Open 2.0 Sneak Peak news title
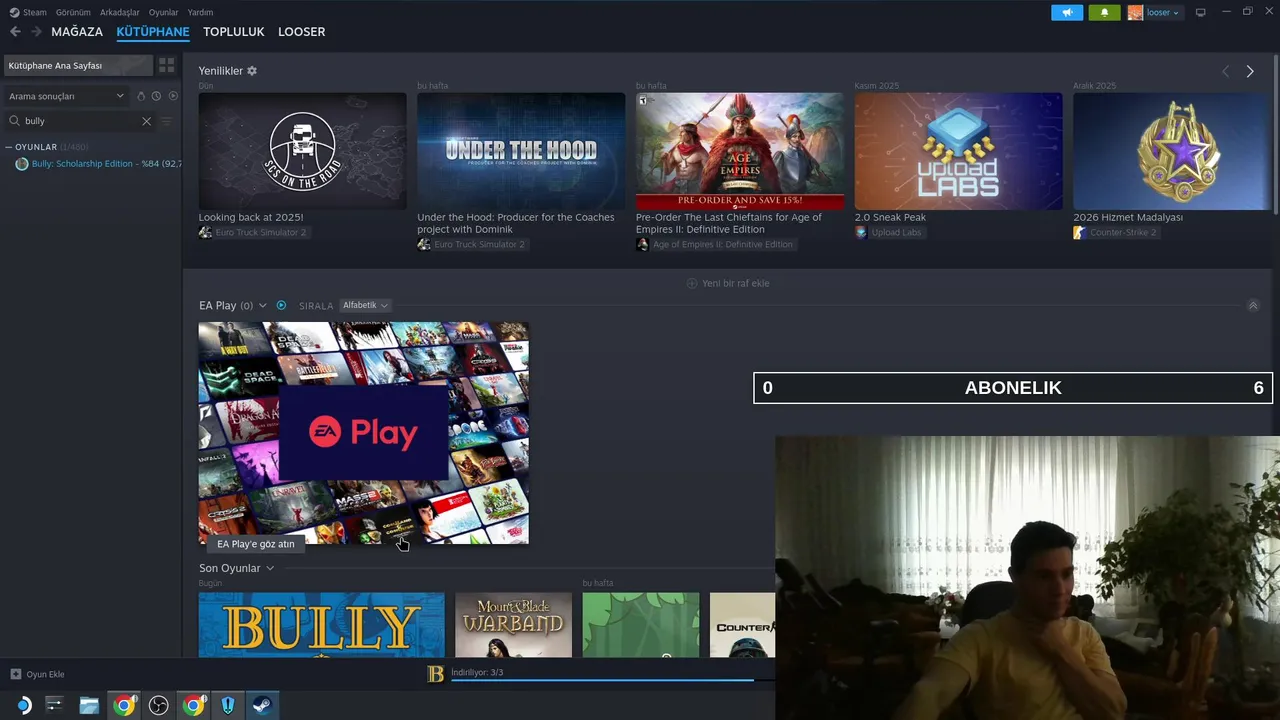Screen dimensions: 1280x720 click(890, 217)
